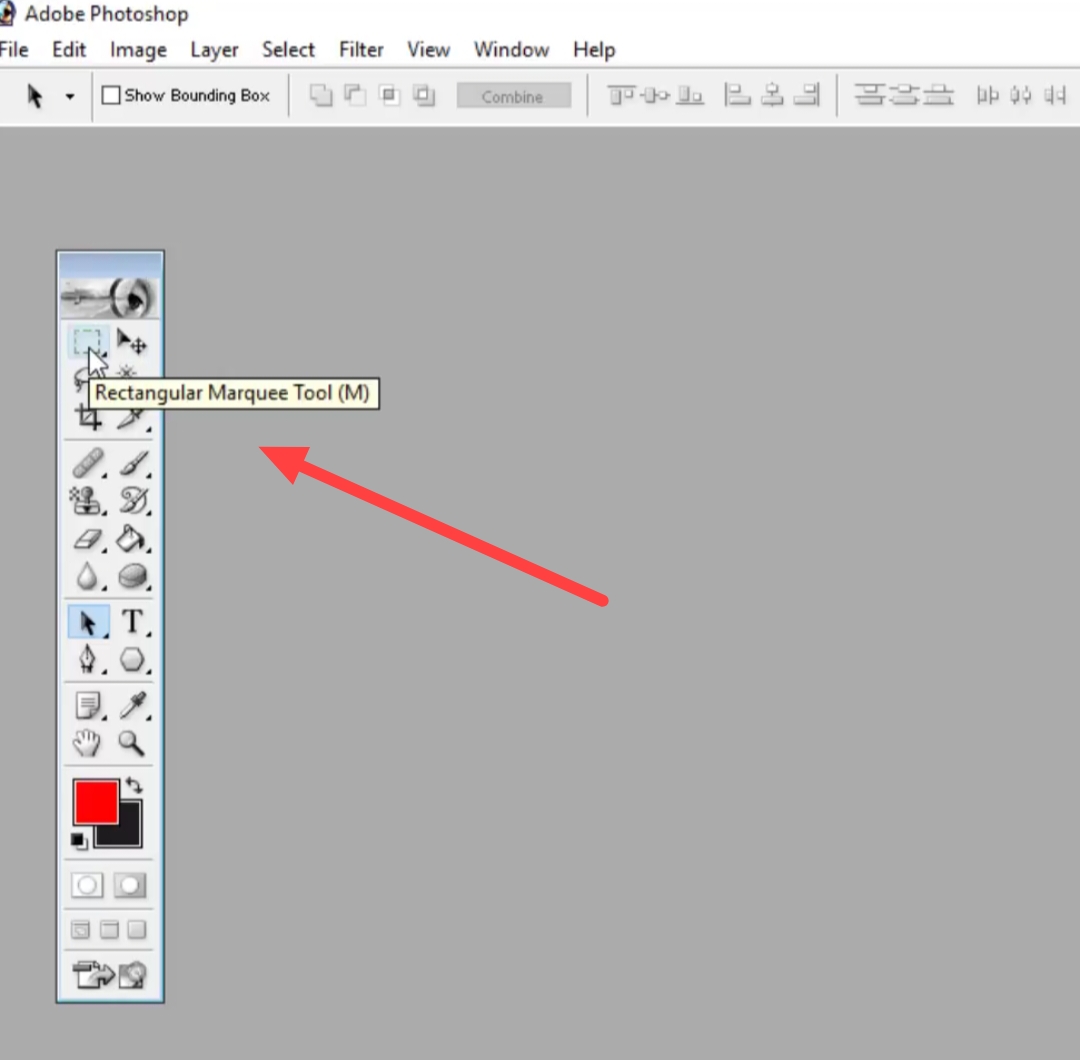Click the tool preset arrow icon in options bar
This screenshot has width=1080, height=1060.
pos(34,96)
